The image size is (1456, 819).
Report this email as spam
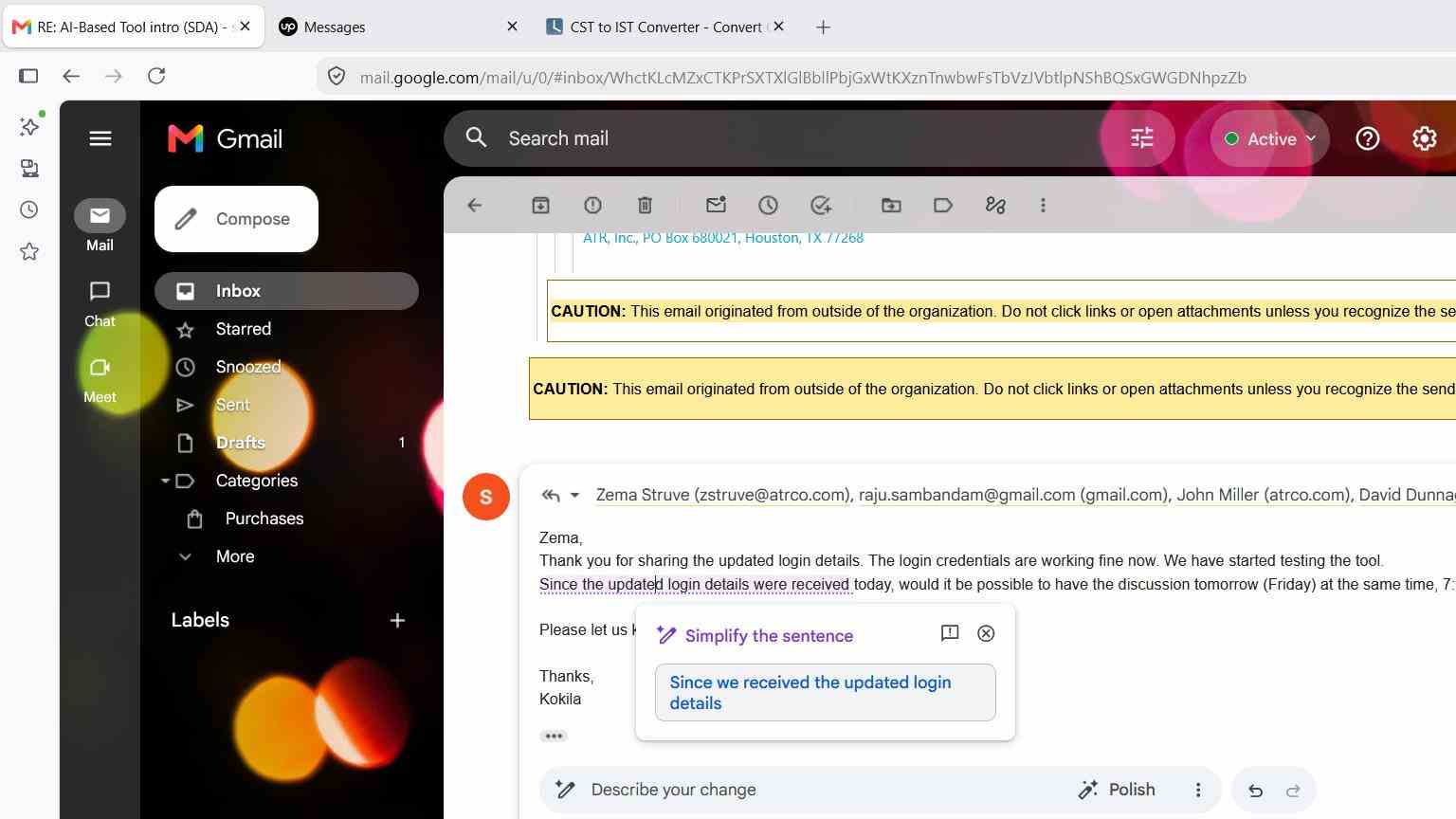click(x=592, y=205)
